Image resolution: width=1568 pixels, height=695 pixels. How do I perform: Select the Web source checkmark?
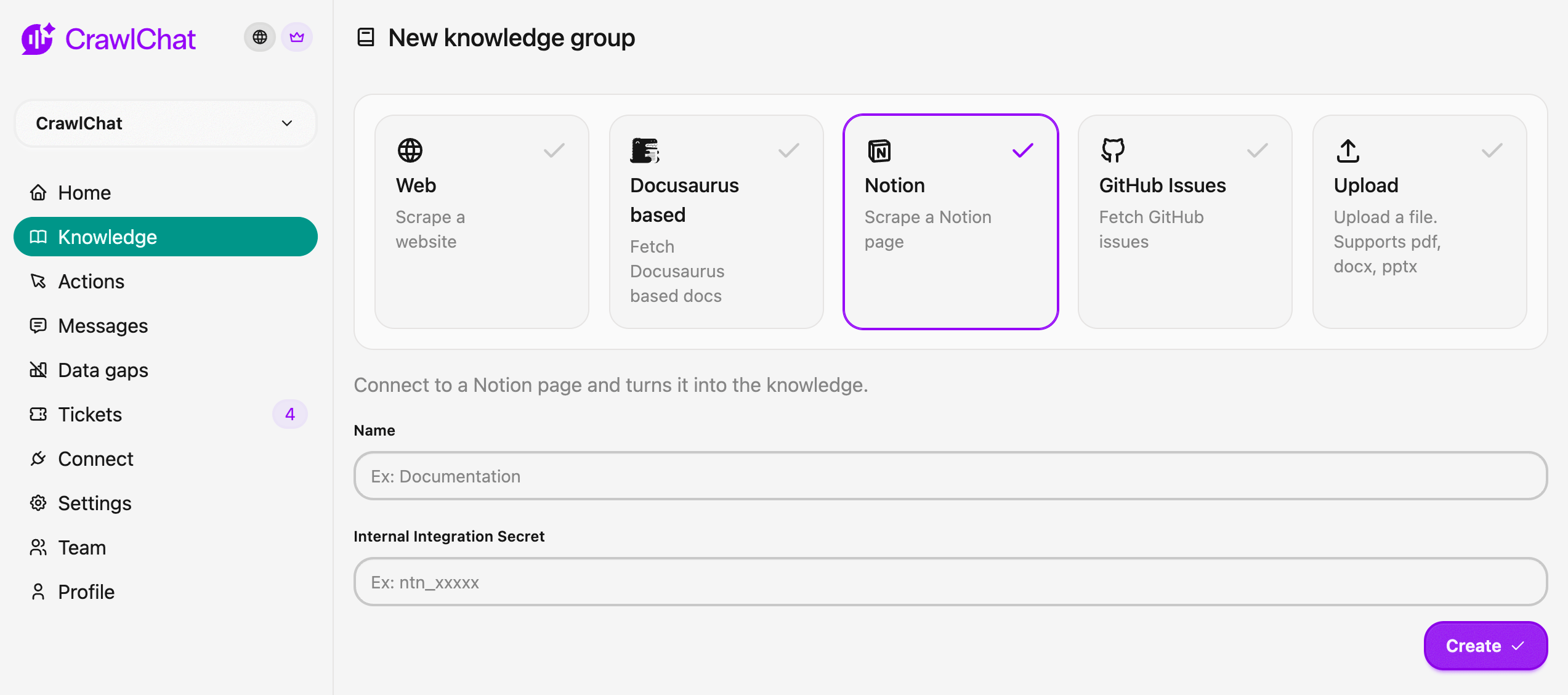[554, 150]
